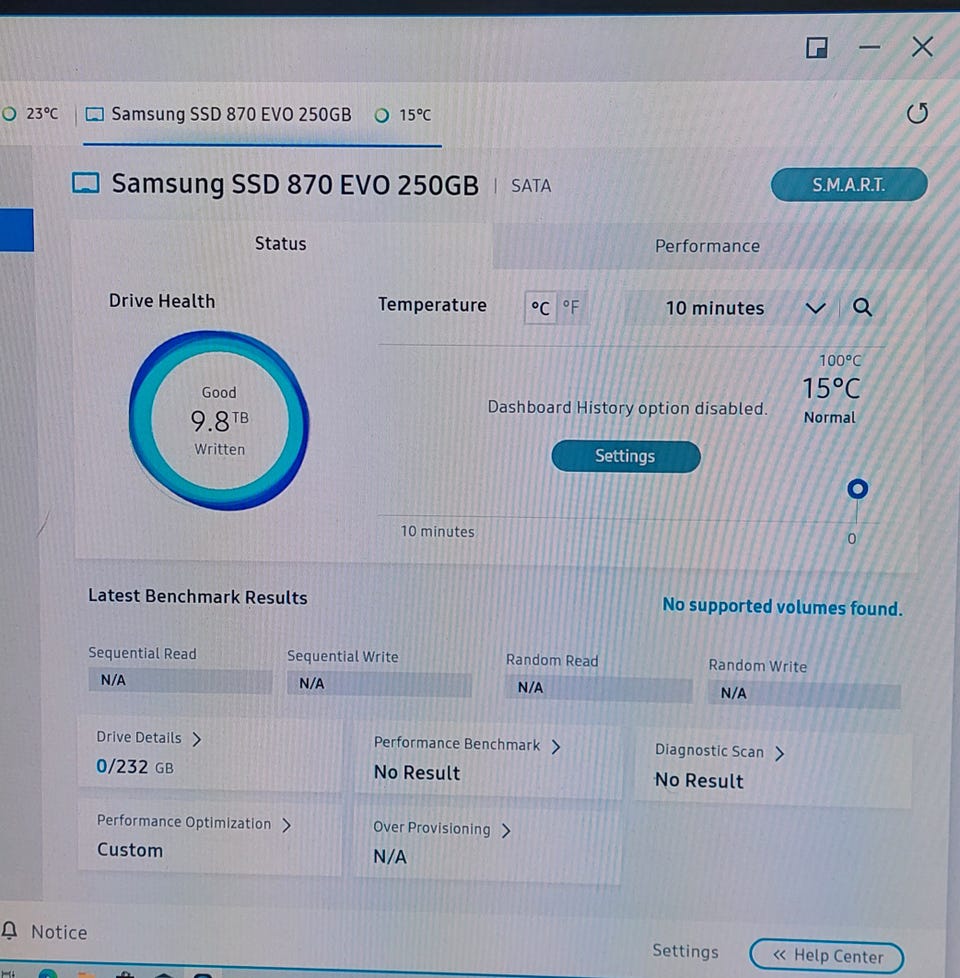
Task: Open Performance Benchmark via its chevron
Action: click(556, 747)
